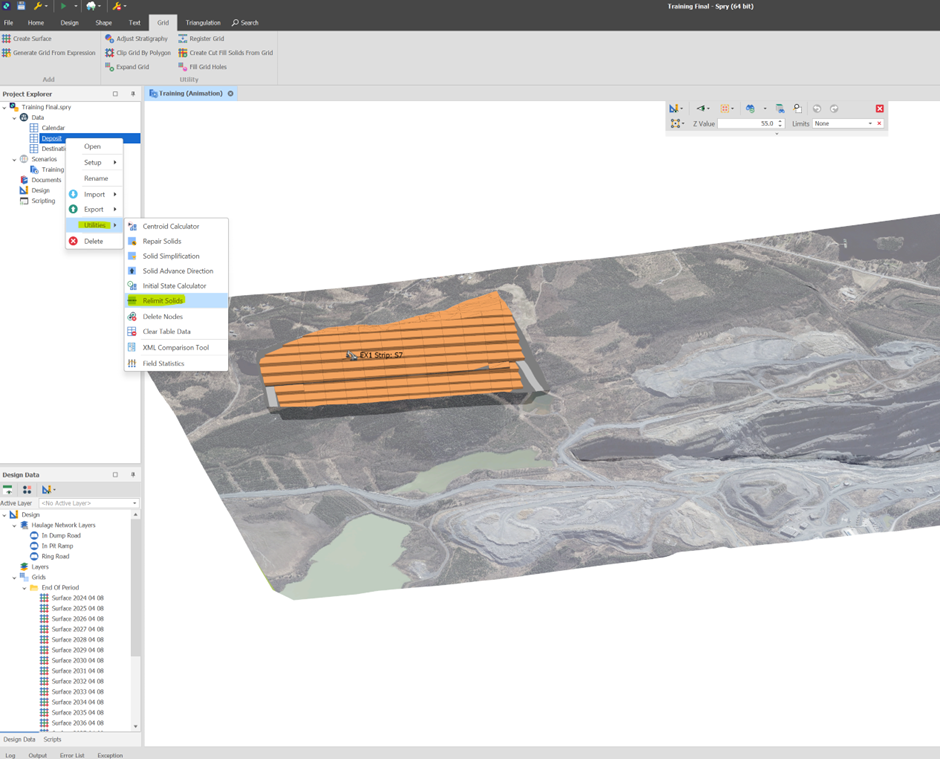Open the Active Layer dropdown

pyautogui.click(x=135, y=503)
